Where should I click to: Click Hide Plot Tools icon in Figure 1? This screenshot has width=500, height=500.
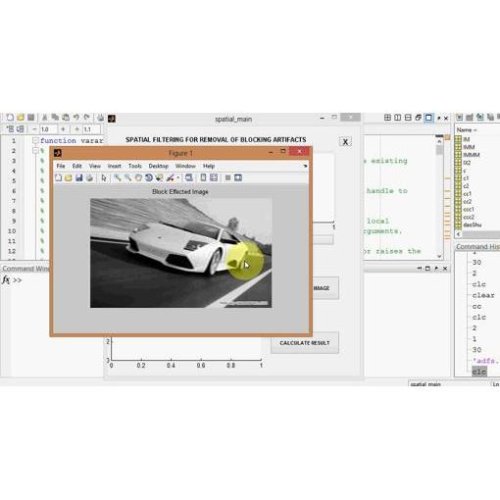click(228, 178)
